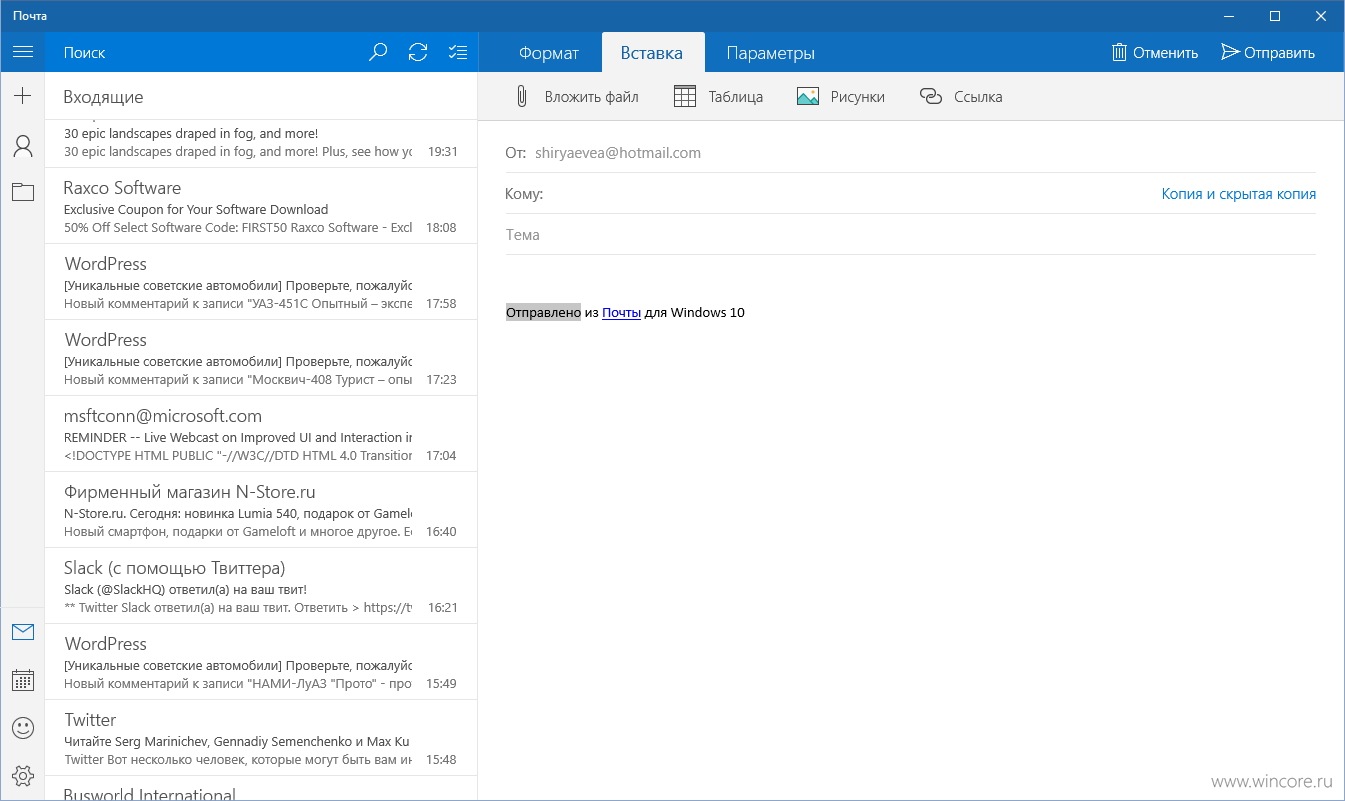
Task: Insert a table via Таблица label
Action: click(x=736, y=97)
